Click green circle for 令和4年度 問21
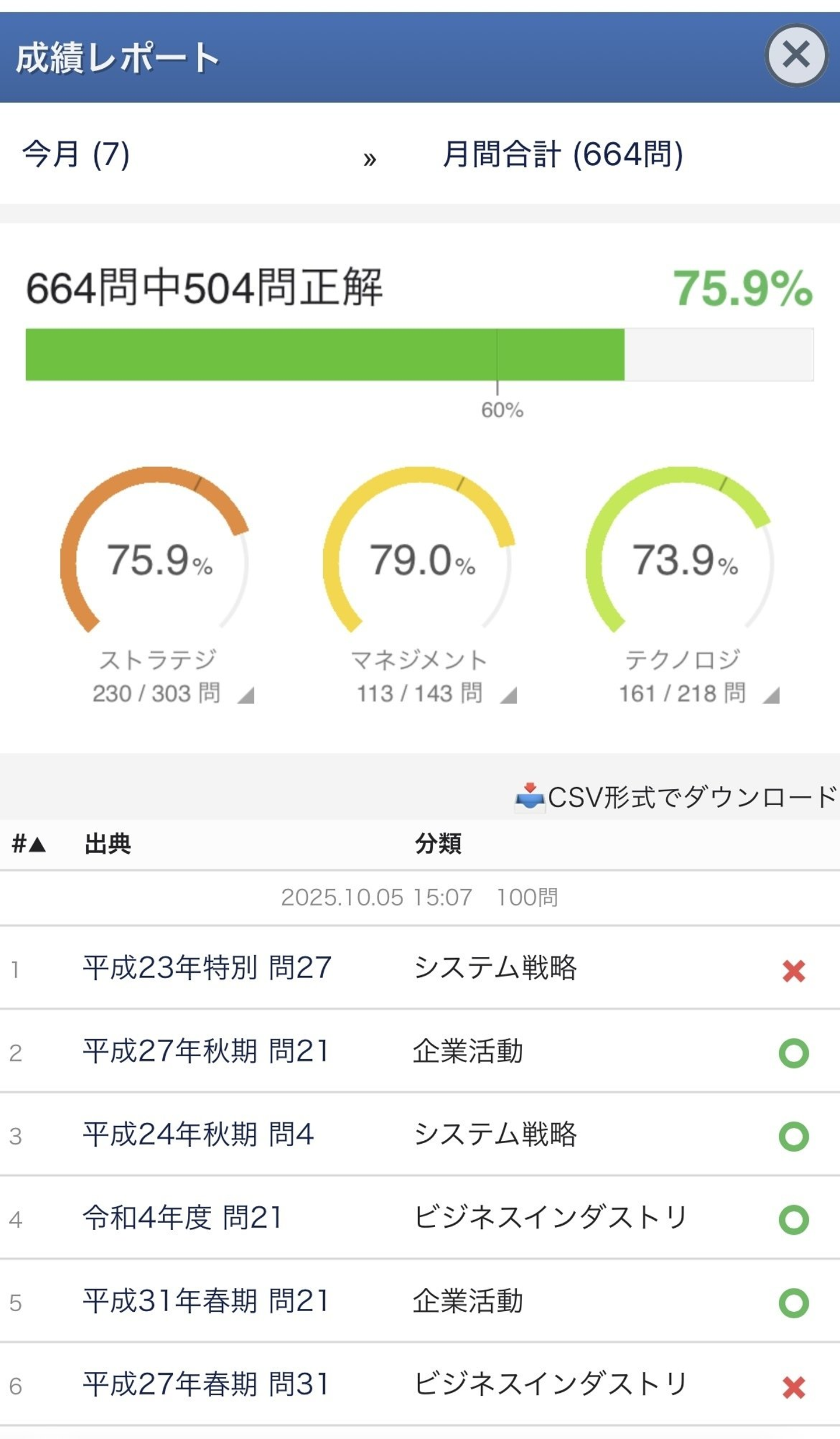 pos(793,1220)
